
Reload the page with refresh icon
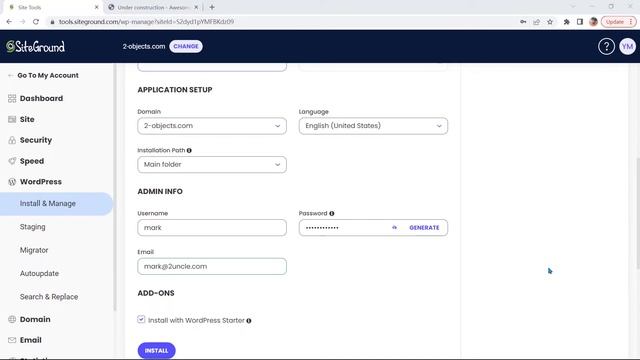pos(36,22)
